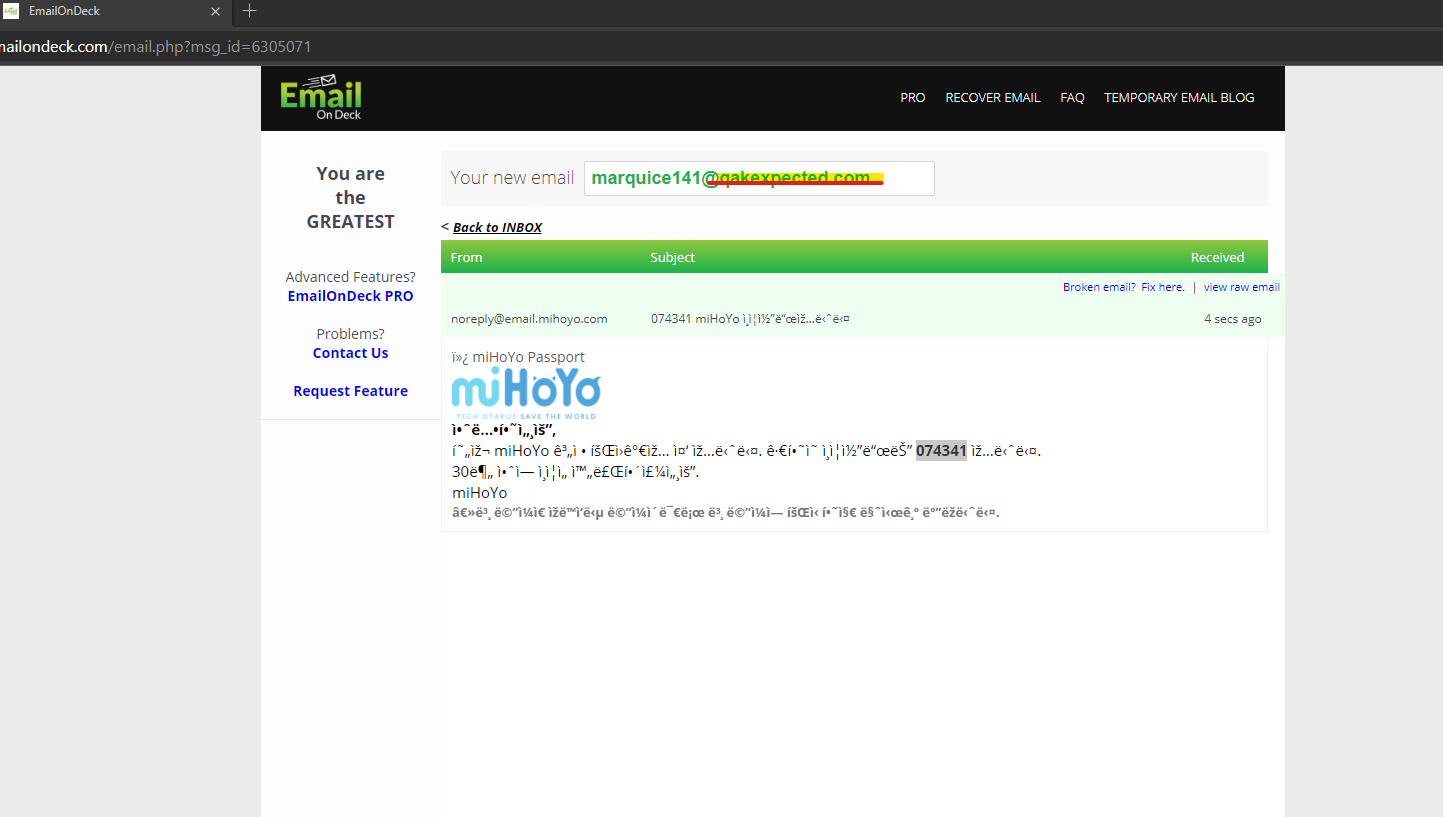Viewport: 1443px width, 817px height.
Task: Click the temporary email address field
Action: click(759, 178)
